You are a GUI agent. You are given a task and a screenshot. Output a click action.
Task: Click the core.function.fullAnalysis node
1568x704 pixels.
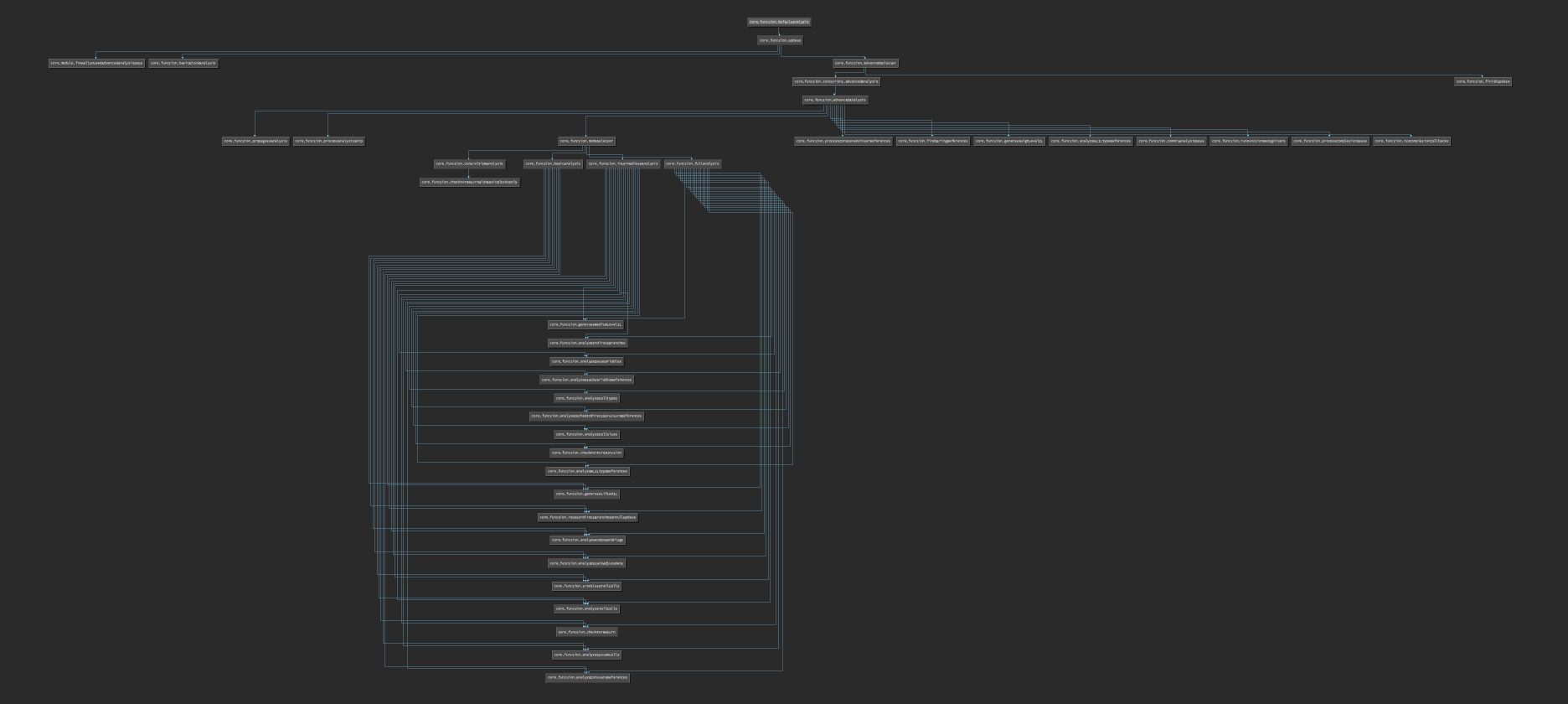[693, 163]
